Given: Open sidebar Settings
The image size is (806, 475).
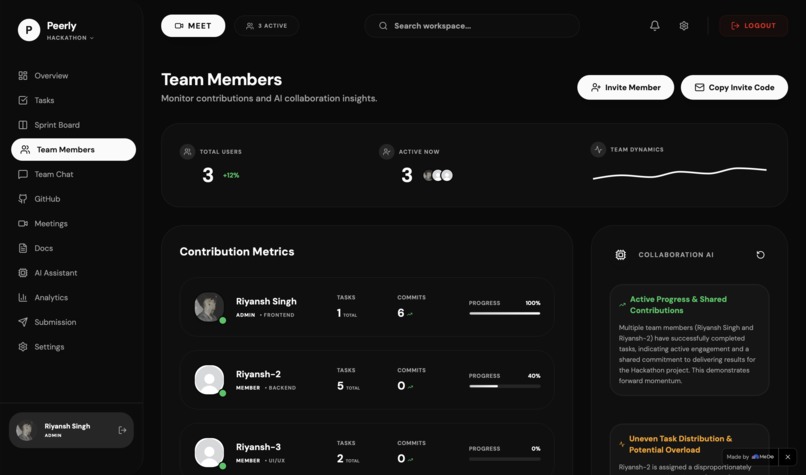Looking at the screenshot, I should click(73, 347).
